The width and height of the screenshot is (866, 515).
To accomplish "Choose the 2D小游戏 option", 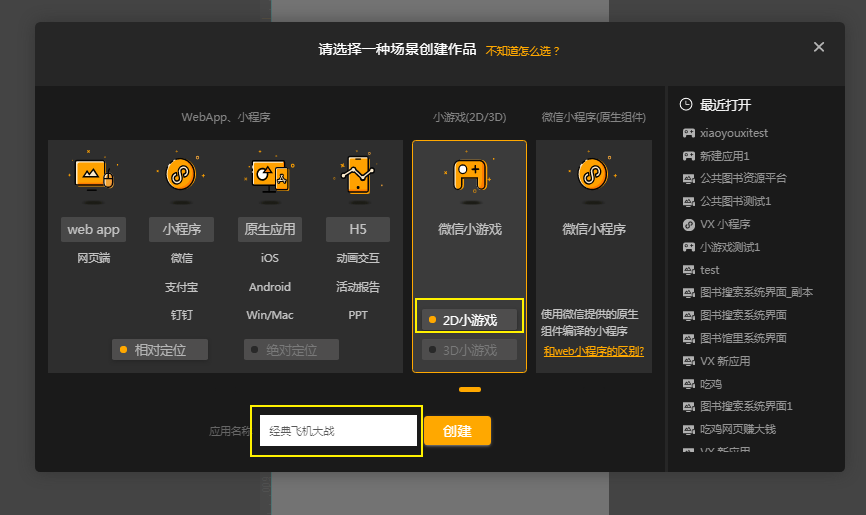I will 469,320.
